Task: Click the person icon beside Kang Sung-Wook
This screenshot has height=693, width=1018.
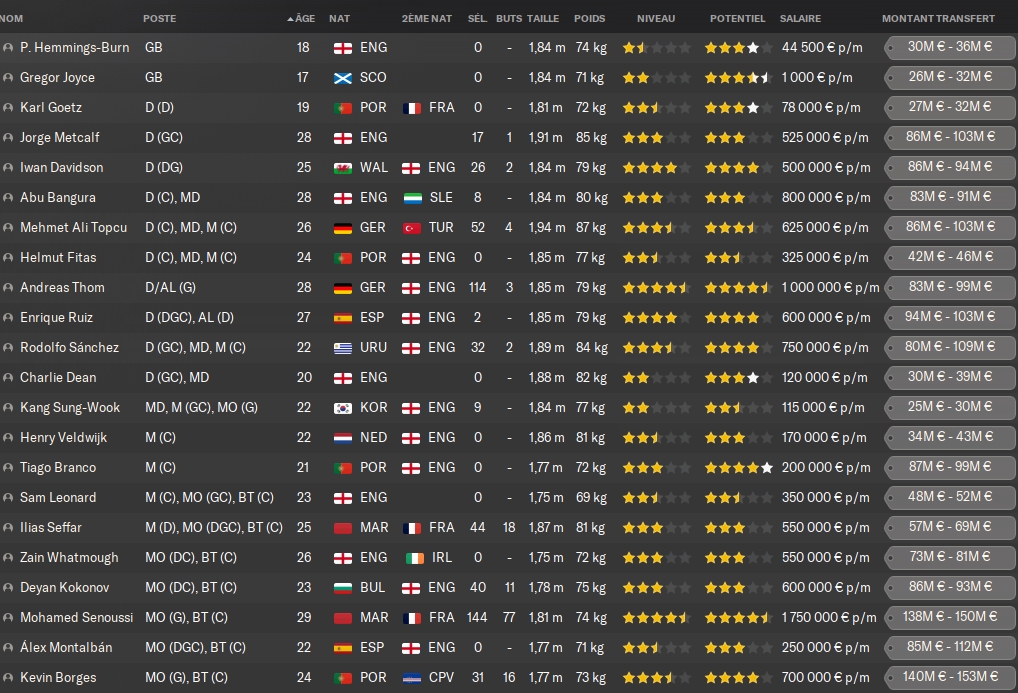Action: click(8, 407)
